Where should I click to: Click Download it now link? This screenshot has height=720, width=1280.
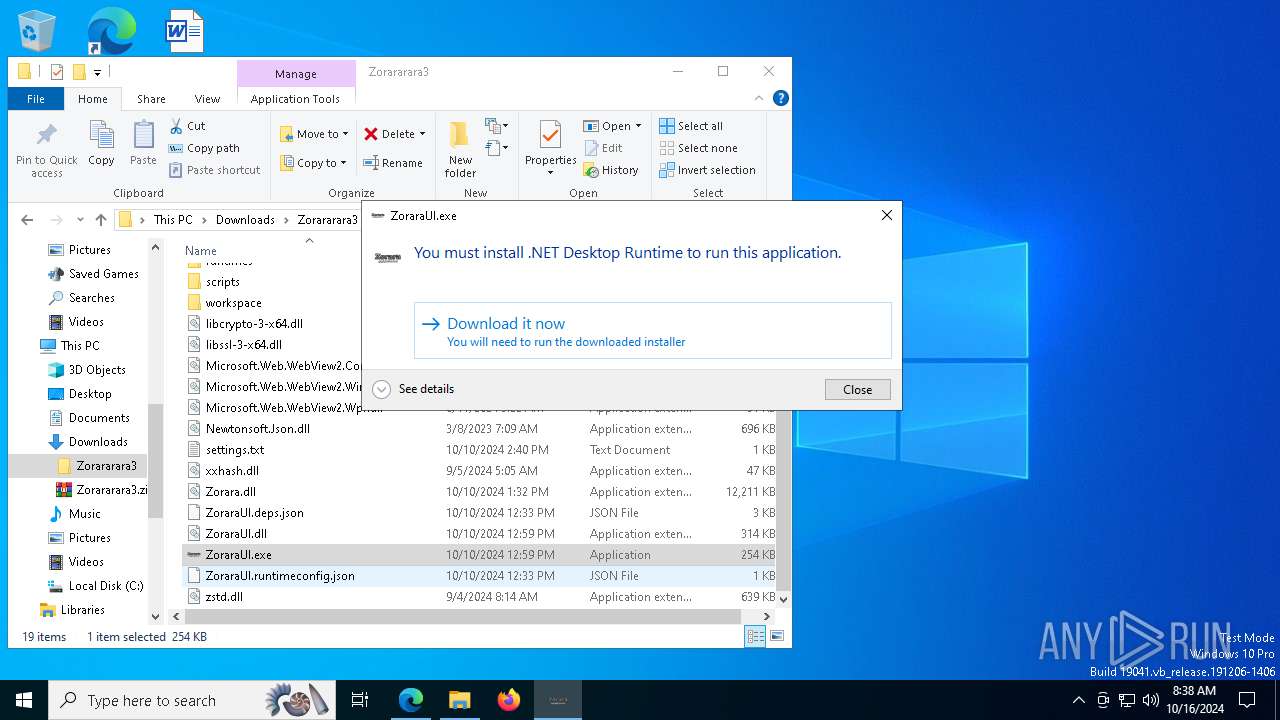pos(652,331)
